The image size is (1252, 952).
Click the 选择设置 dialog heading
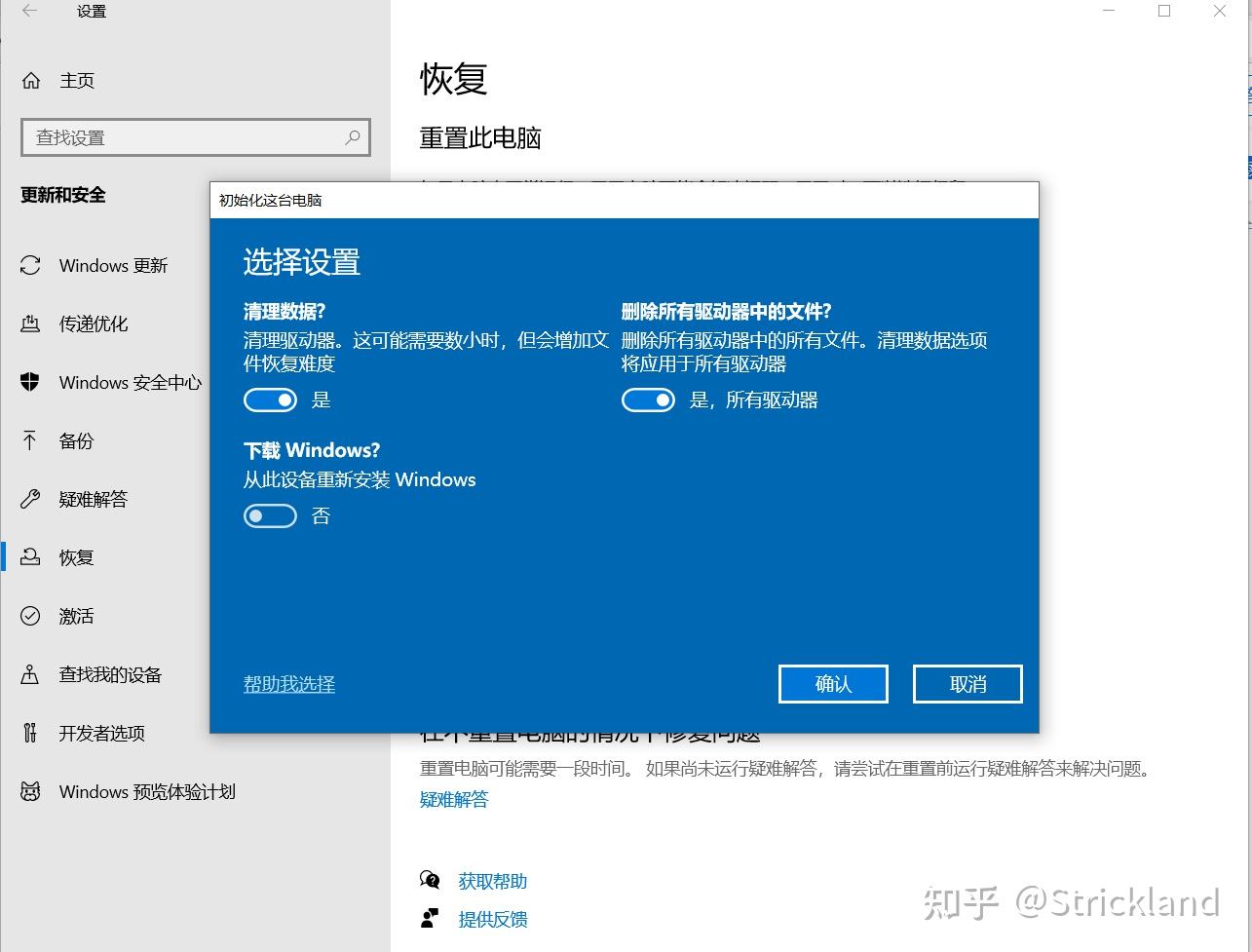[x=302, y=262]
